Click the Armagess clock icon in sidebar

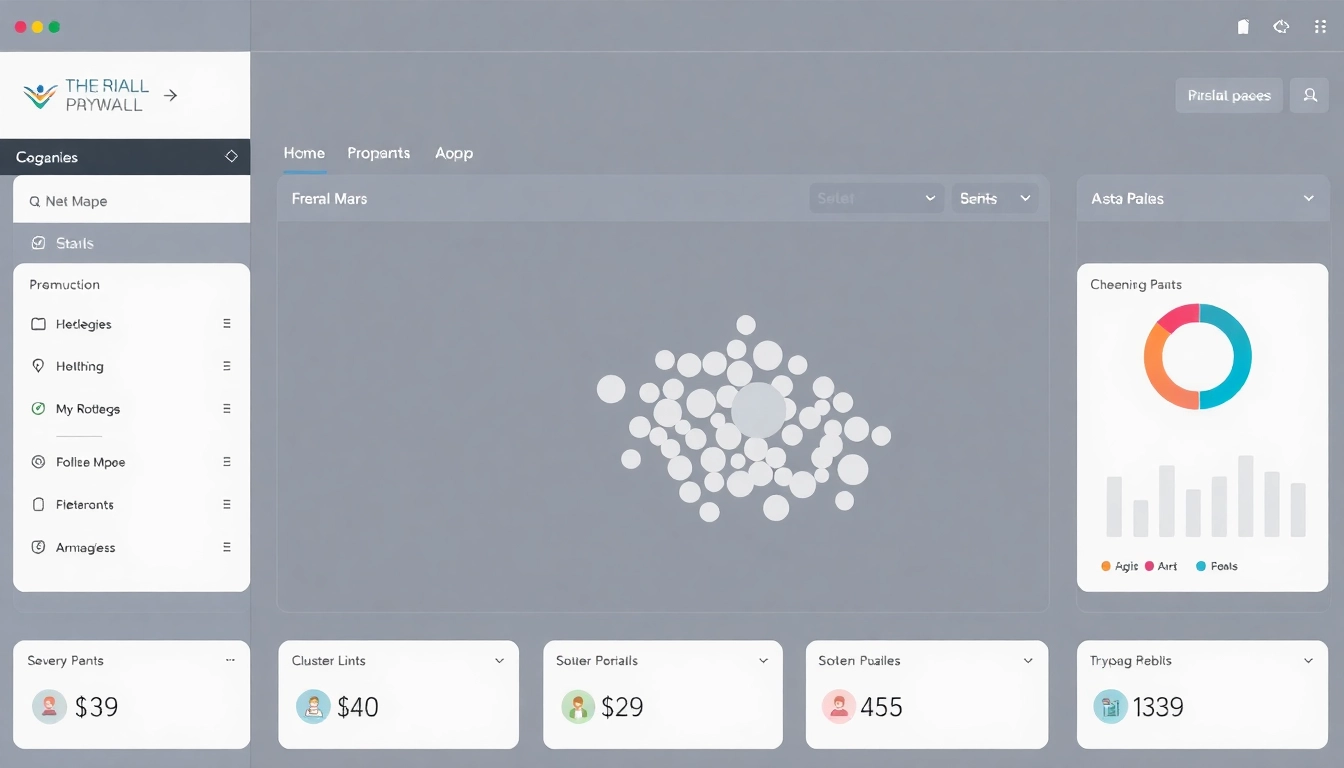pyautogui.click(x=37, y=547)
